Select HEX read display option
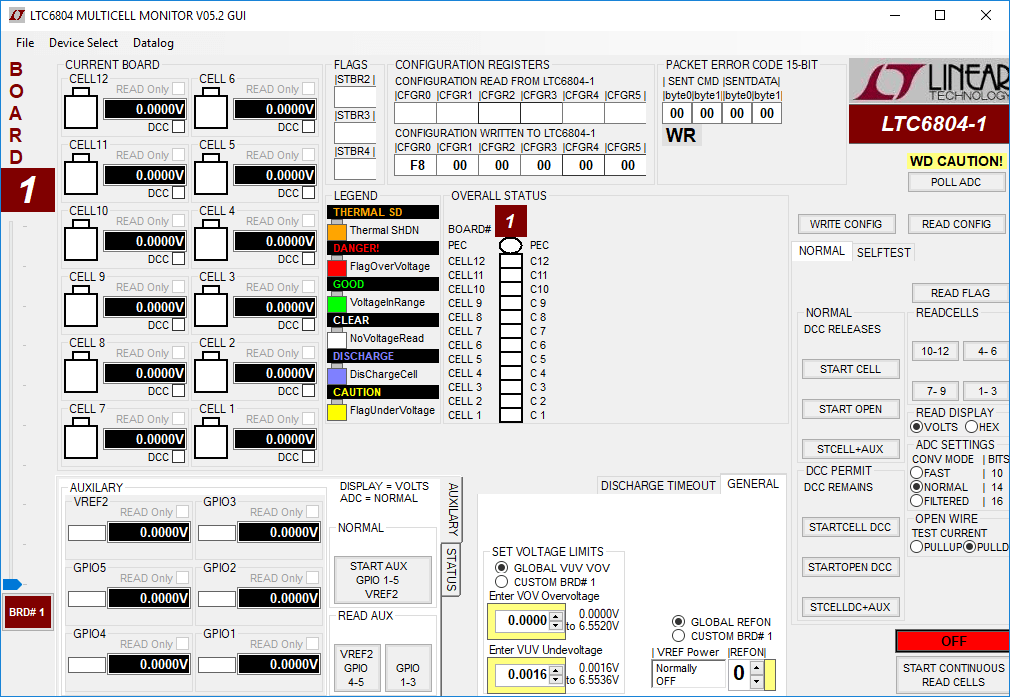 point(971,426)
